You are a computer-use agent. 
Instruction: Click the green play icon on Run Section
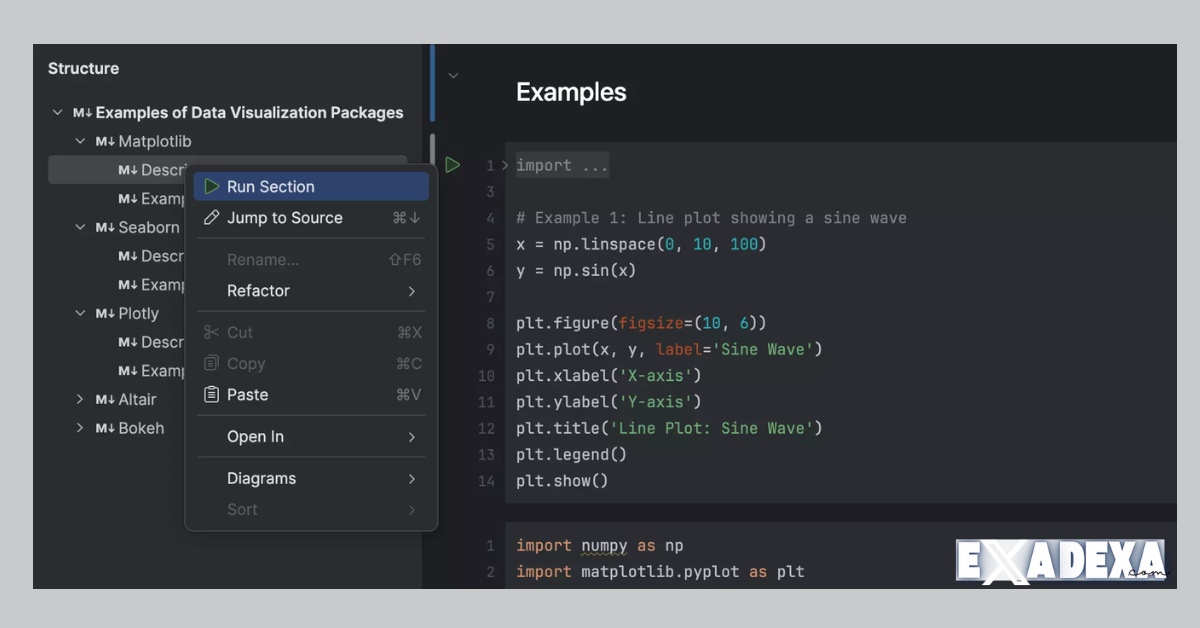[x=211, y=186]
